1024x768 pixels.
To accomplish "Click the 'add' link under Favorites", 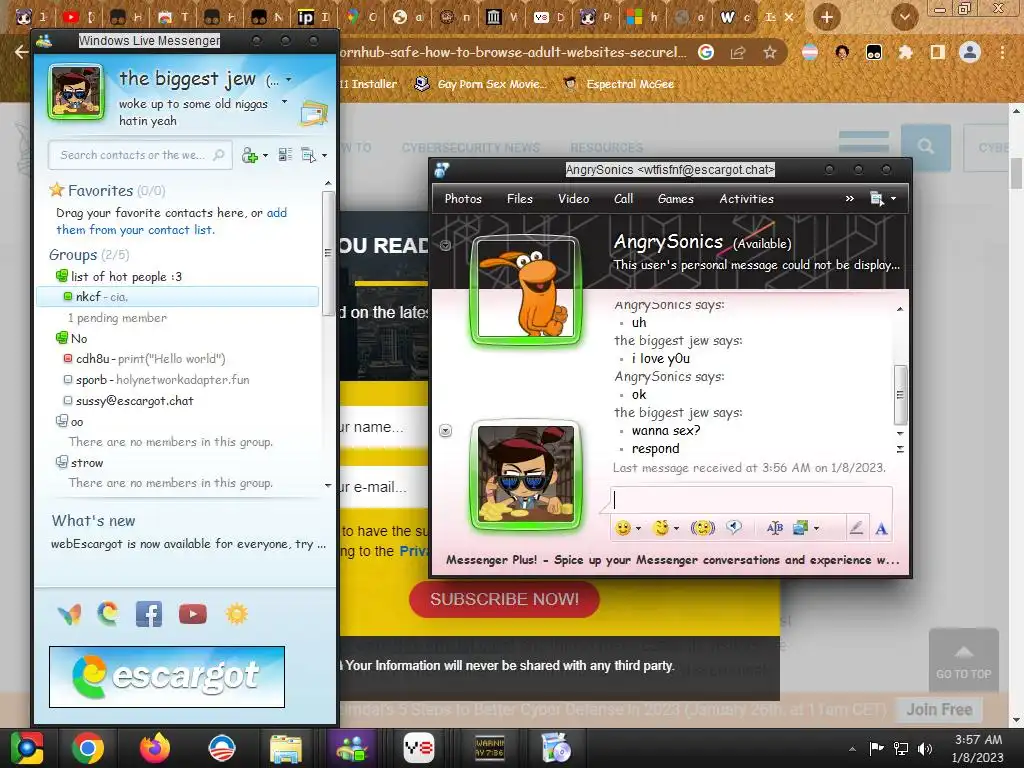I will [276, 213].
